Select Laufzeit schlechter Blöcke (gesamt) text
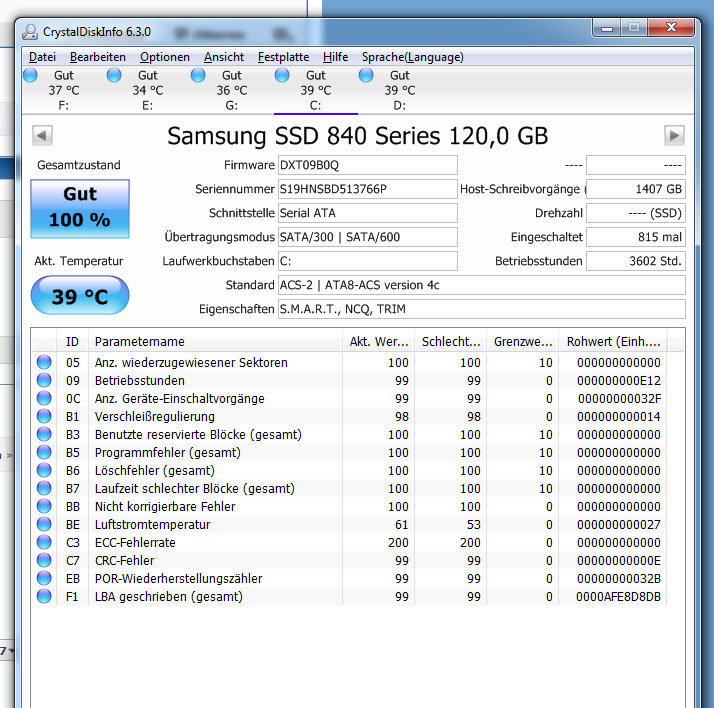This screenshot has height=708, width=714. point(194,489)
